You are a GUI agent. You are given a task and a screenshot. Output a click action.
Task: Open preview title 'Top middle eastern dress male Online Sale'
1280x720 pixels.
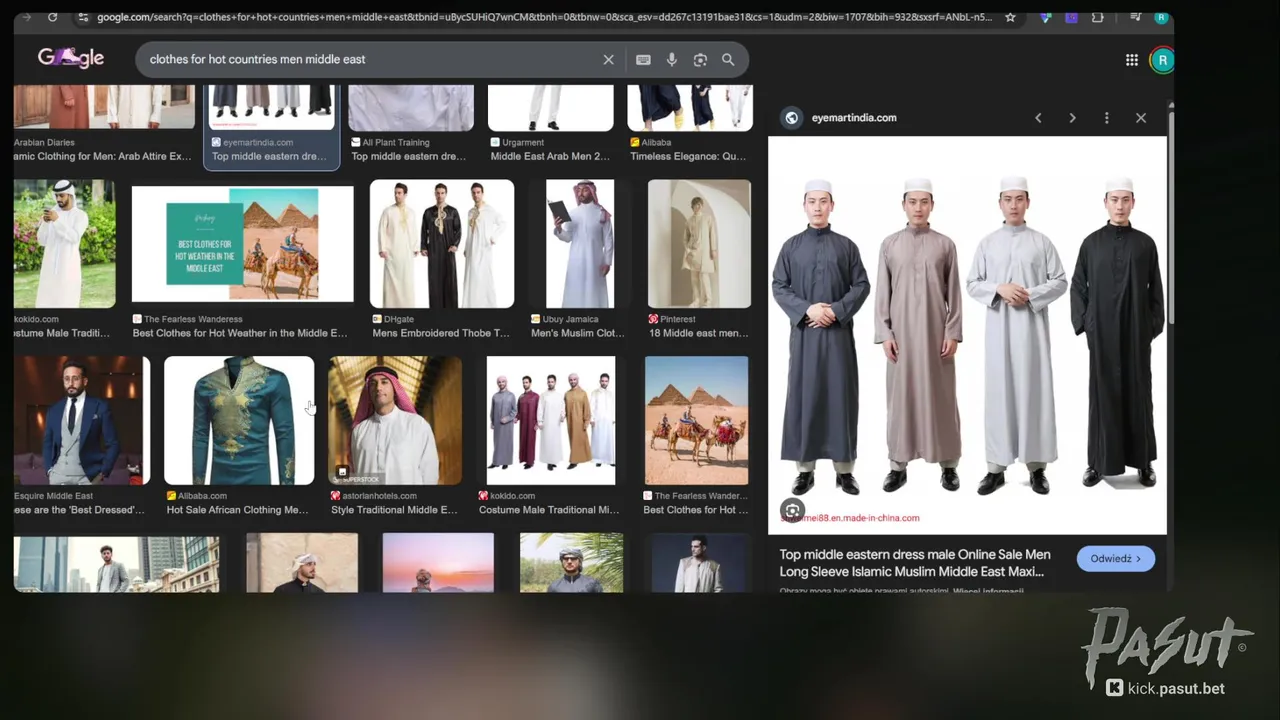click(914, 563)
